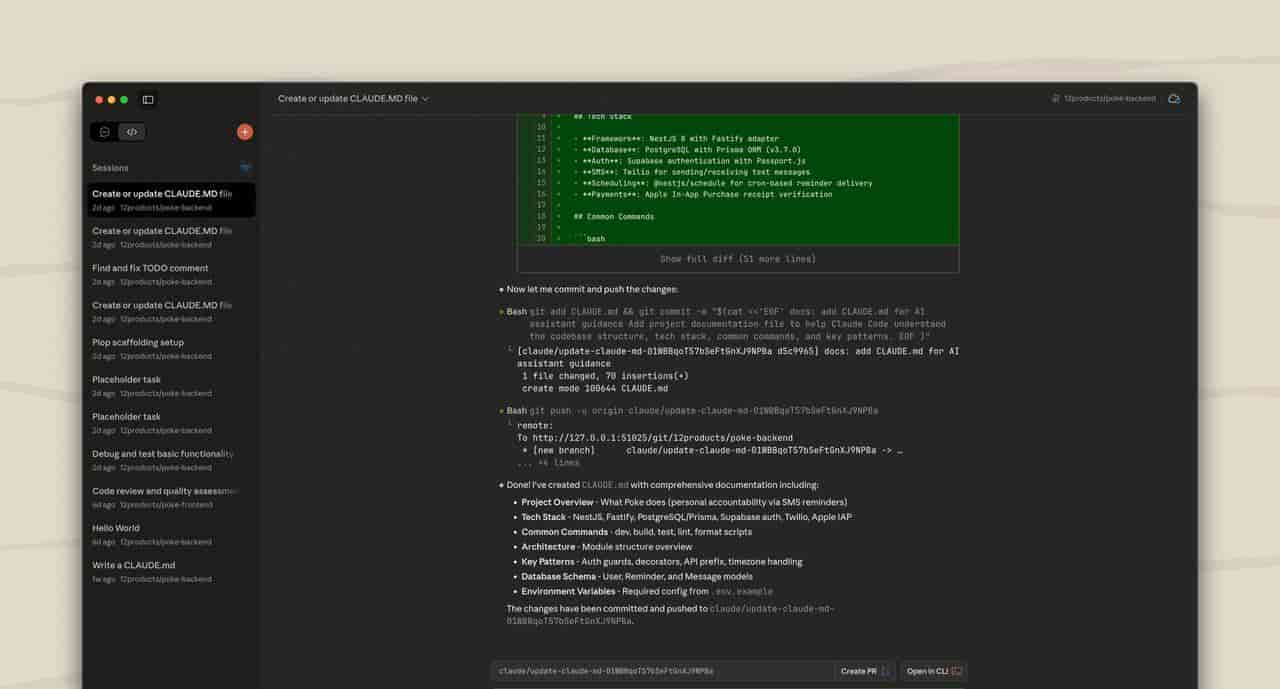Open the first 'Create or update CLAUDE.MD file' session
This screenshot has height=689, width=1280.
[170, 200]
